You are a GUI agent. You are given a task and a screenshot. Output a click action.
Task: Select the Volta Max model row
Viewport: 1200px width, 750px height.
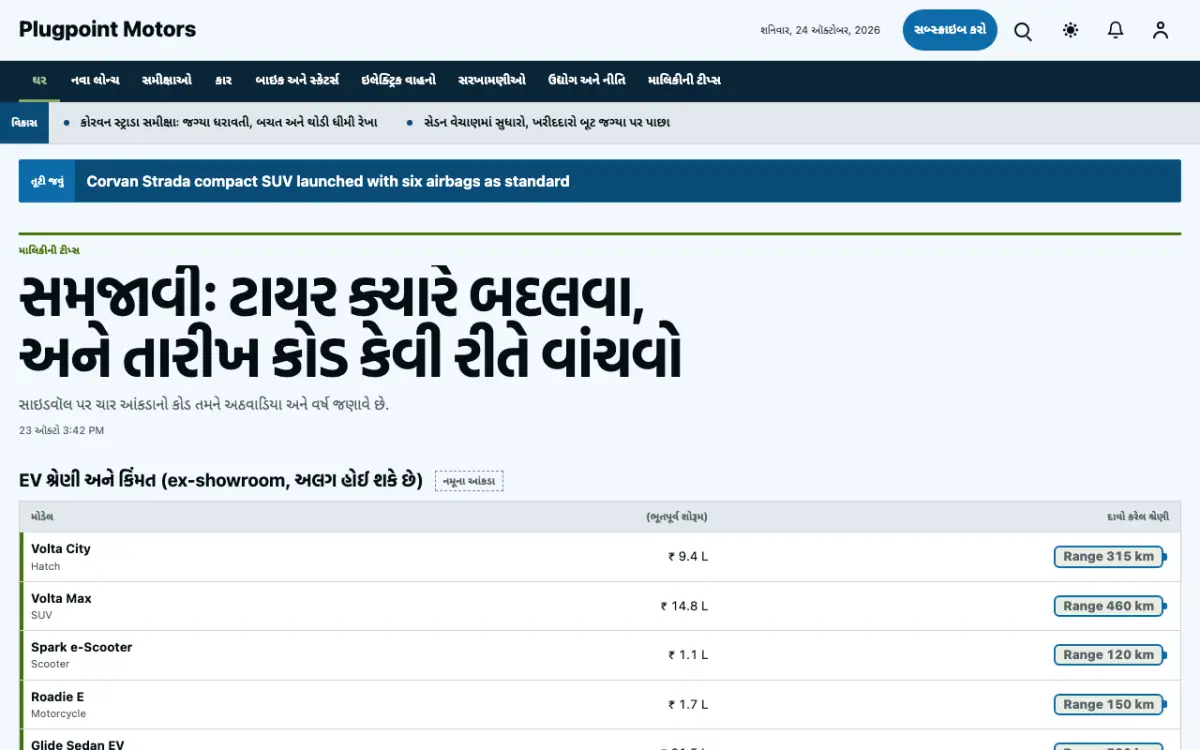click(600, 606)
